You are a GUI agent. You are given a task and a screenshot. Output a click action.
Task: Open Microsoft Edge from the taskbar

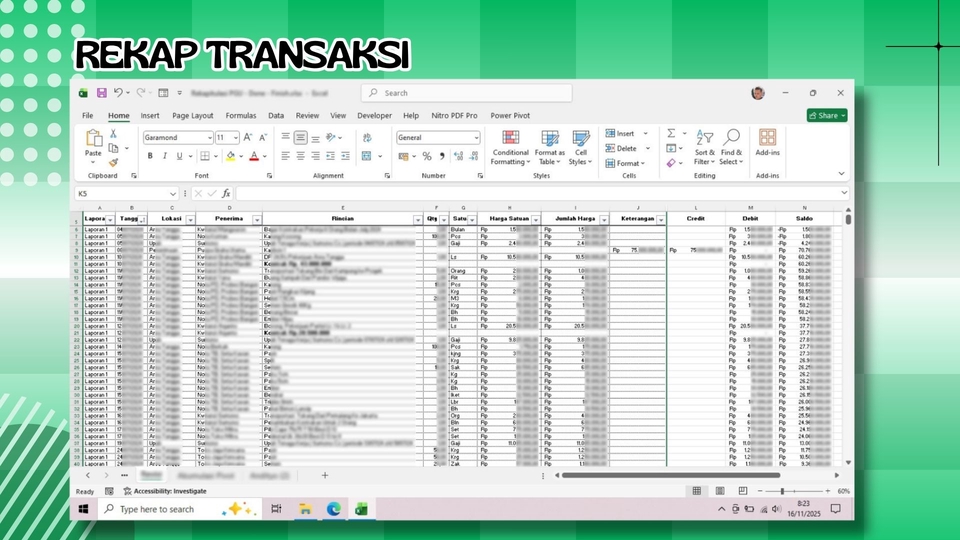coord(333,509)
